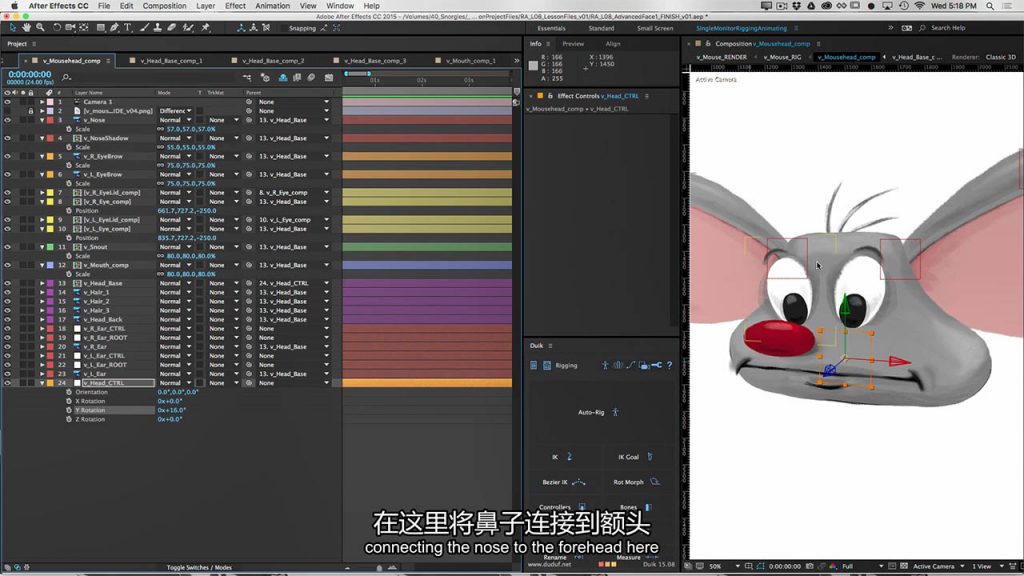This screenshot has width=1024, height=576.
Task: Hide the Camera 1 layer
Action: point(7,102)
